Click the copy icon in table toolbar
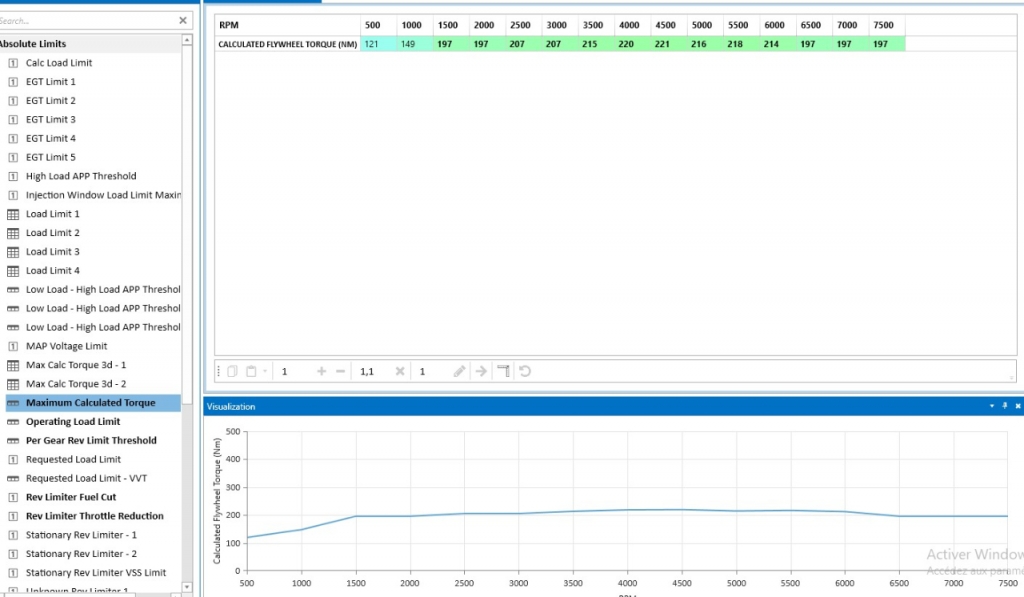This screenshot has width=1024, height=597. pyautogui.click(x=232, y=371)
